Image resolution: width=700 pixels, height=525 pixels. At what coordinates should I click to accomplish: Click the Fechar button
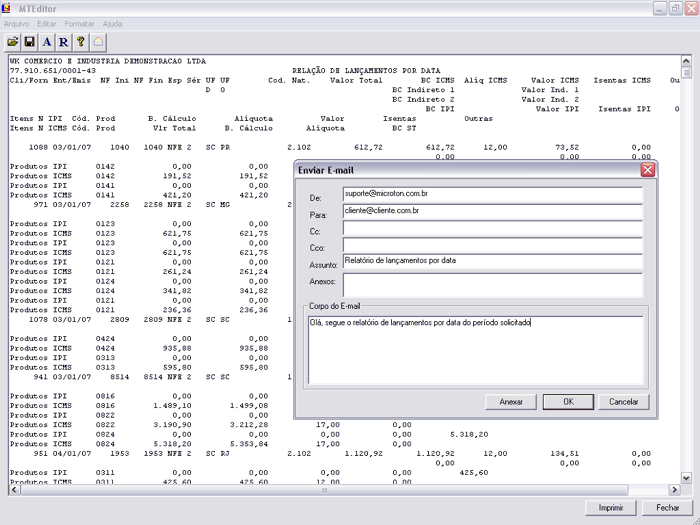(x=667, y=507)
